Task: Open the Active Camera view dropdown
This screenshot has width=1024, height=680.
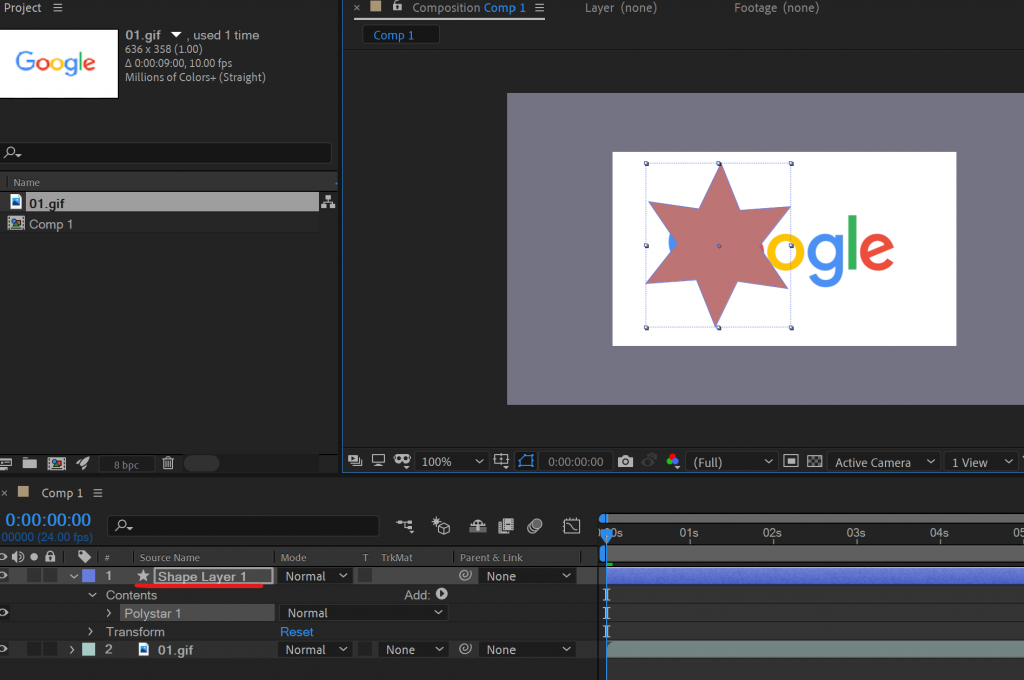Action: click(x=885, y=462)
